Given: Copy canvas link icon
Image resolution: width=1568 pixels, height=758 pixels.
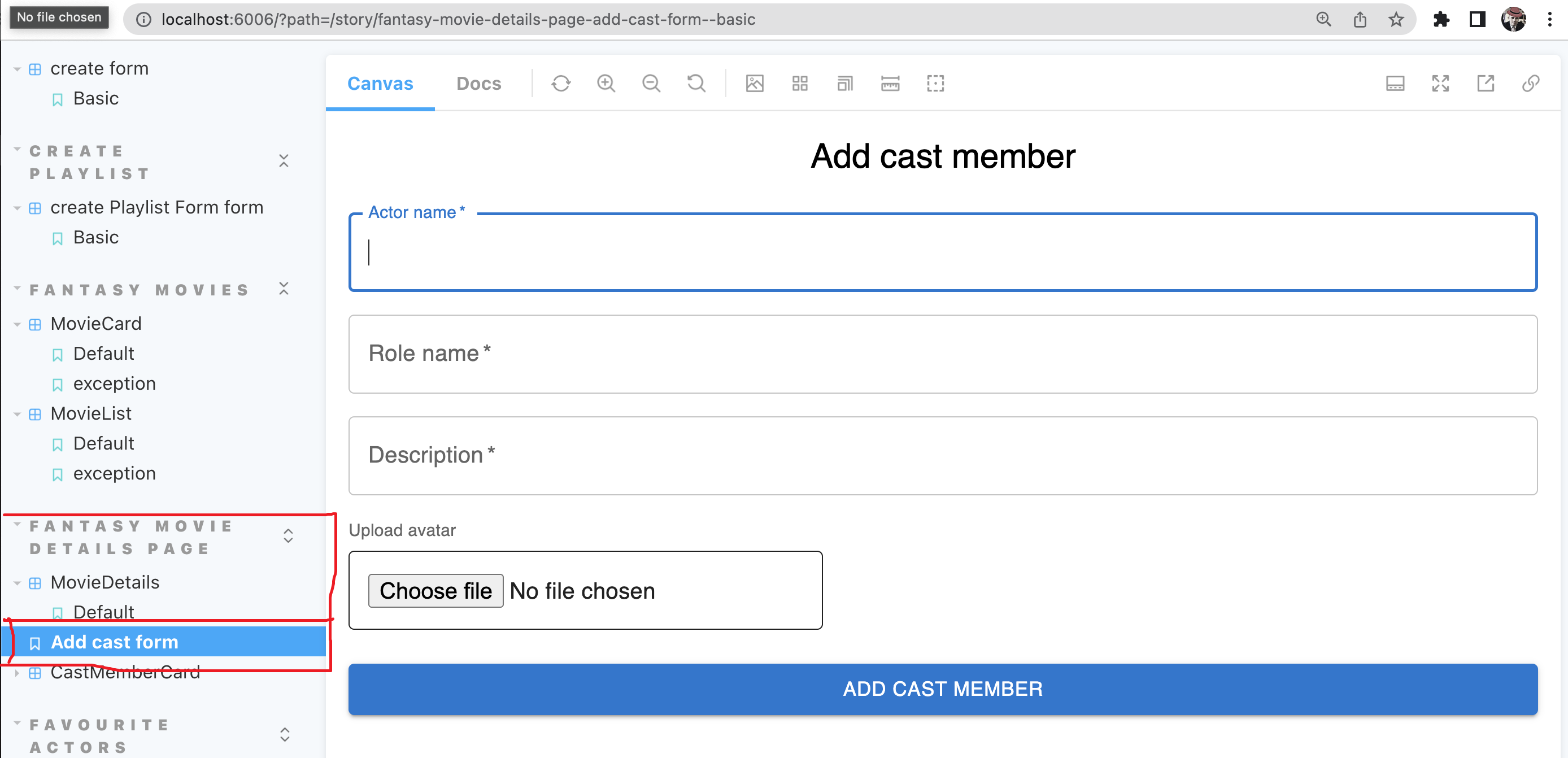Looking at the screenshot, I should 1530,84.
